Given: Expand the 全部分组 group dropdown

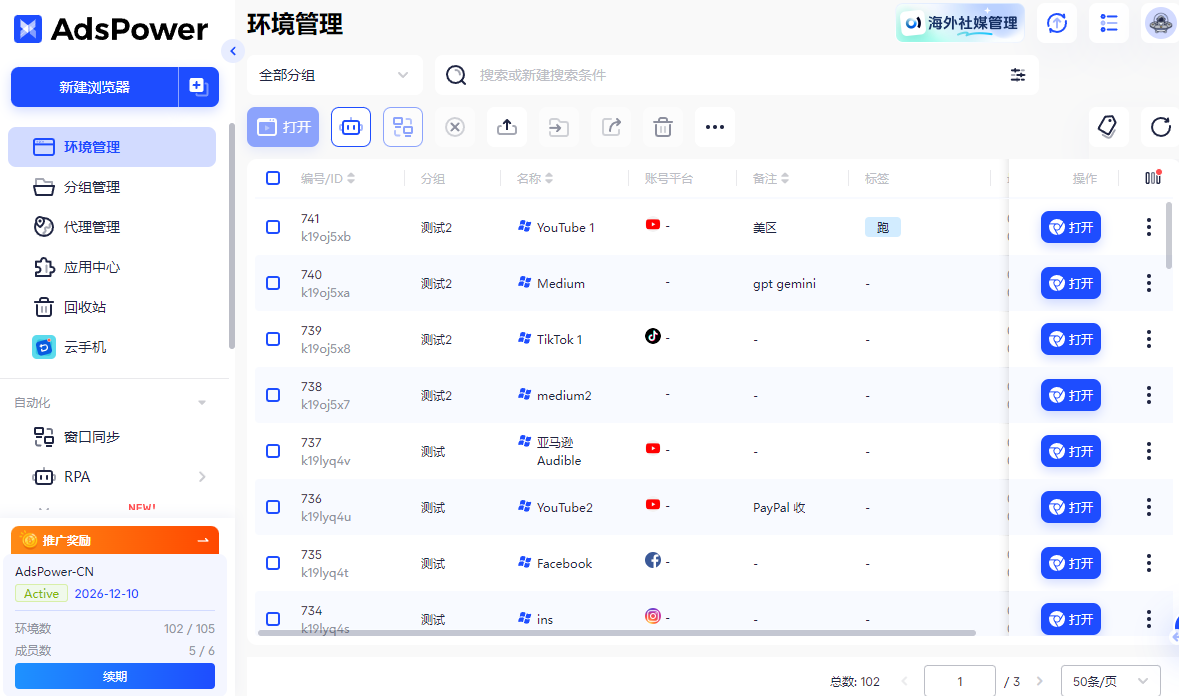Looking at the screenshot, I should [334, 75].
